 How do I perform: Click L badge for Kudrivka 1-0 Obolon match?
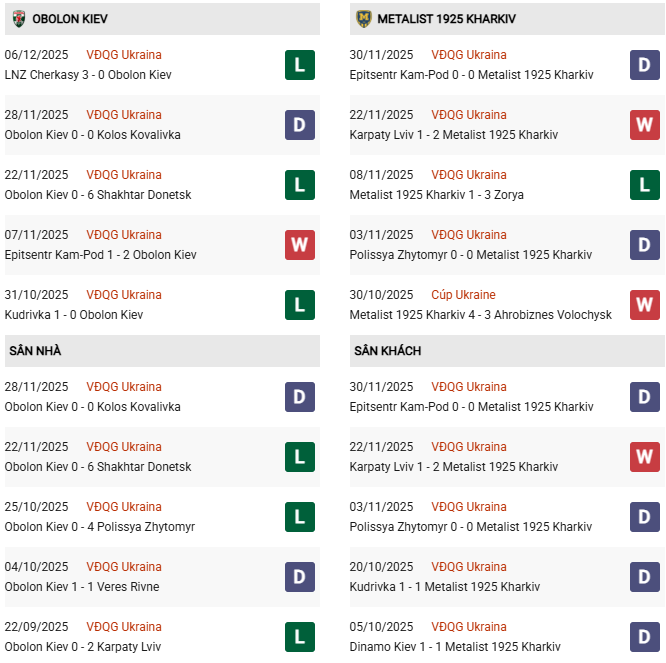(299, 305)
